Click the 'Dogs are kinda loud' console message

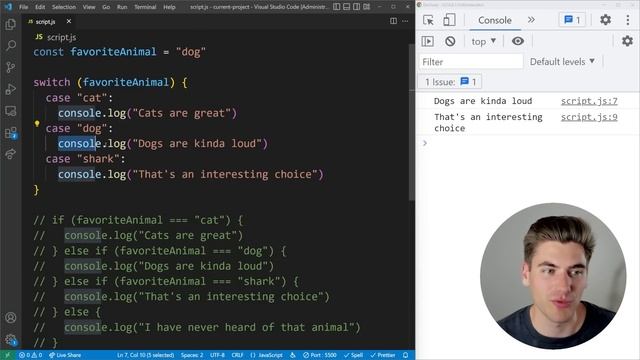coord(483,101)
